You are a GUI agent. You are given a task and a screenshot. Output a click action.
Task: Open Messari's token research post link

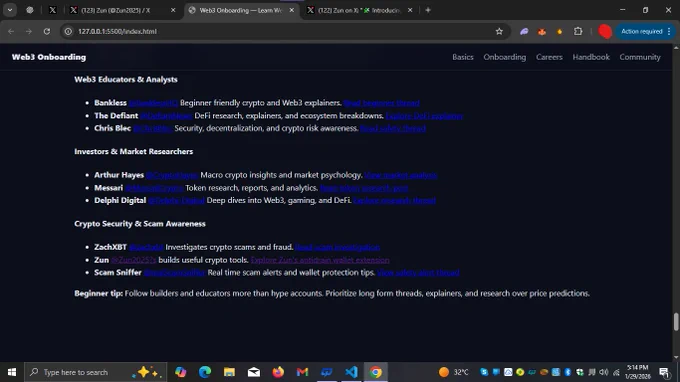(364, 188)
